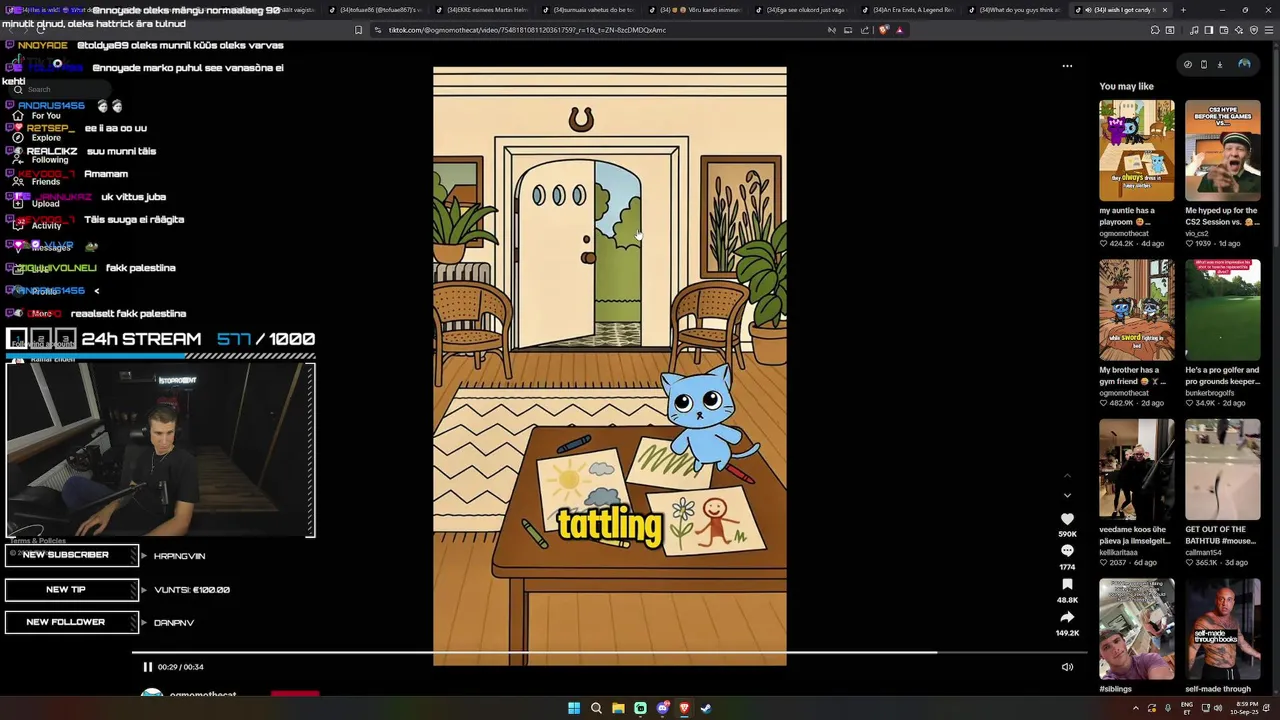Open comments via the speech bubble icon
The height and width of the screenshot is (720, 1280).
1067,551
